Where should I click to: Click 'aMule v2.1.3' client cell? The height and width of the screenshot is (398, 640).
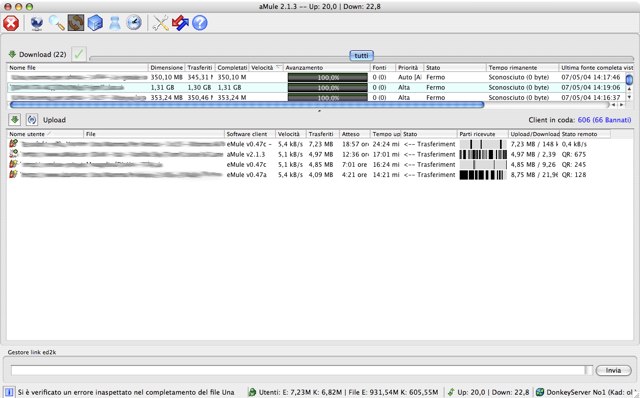[x=246, y=154]
